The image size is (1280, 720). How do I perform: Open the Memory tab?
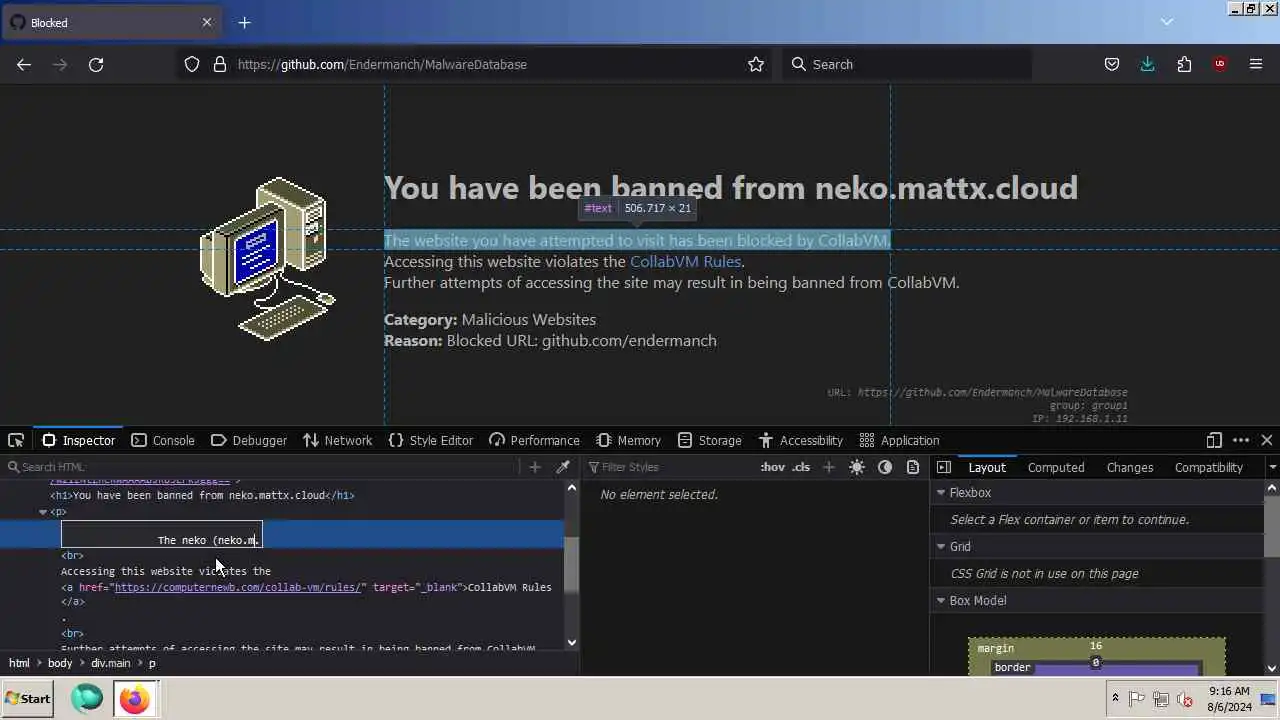(x=628, y=440)
